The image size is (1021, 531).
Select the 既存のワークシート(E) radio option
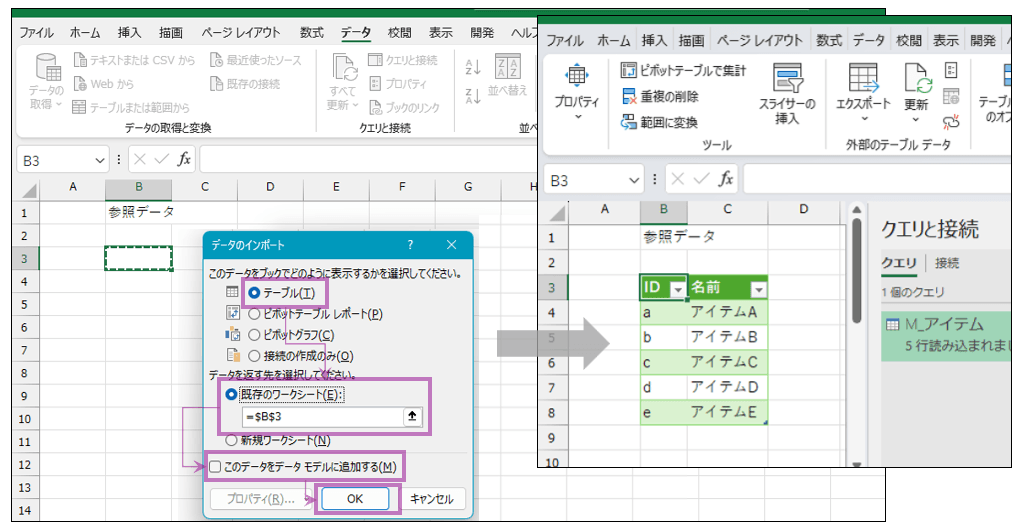(x=231, y=395)
